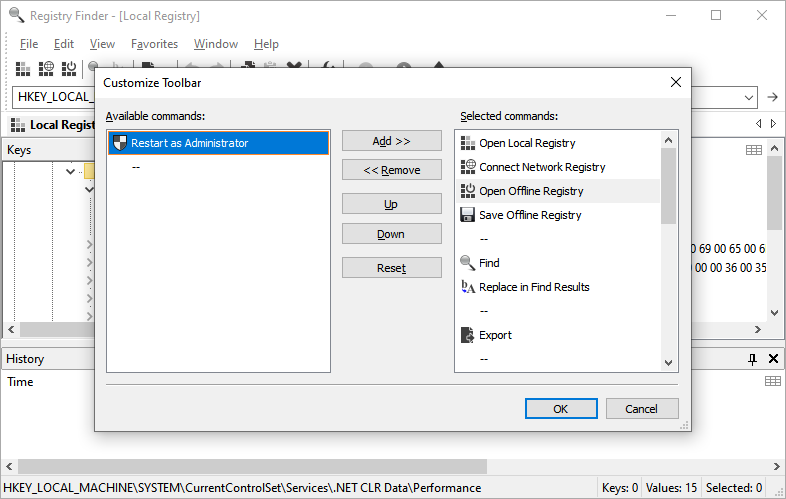The width and height of the screenshot is (786, 499).
Task: Open the File menu
Action: point(29,44)
